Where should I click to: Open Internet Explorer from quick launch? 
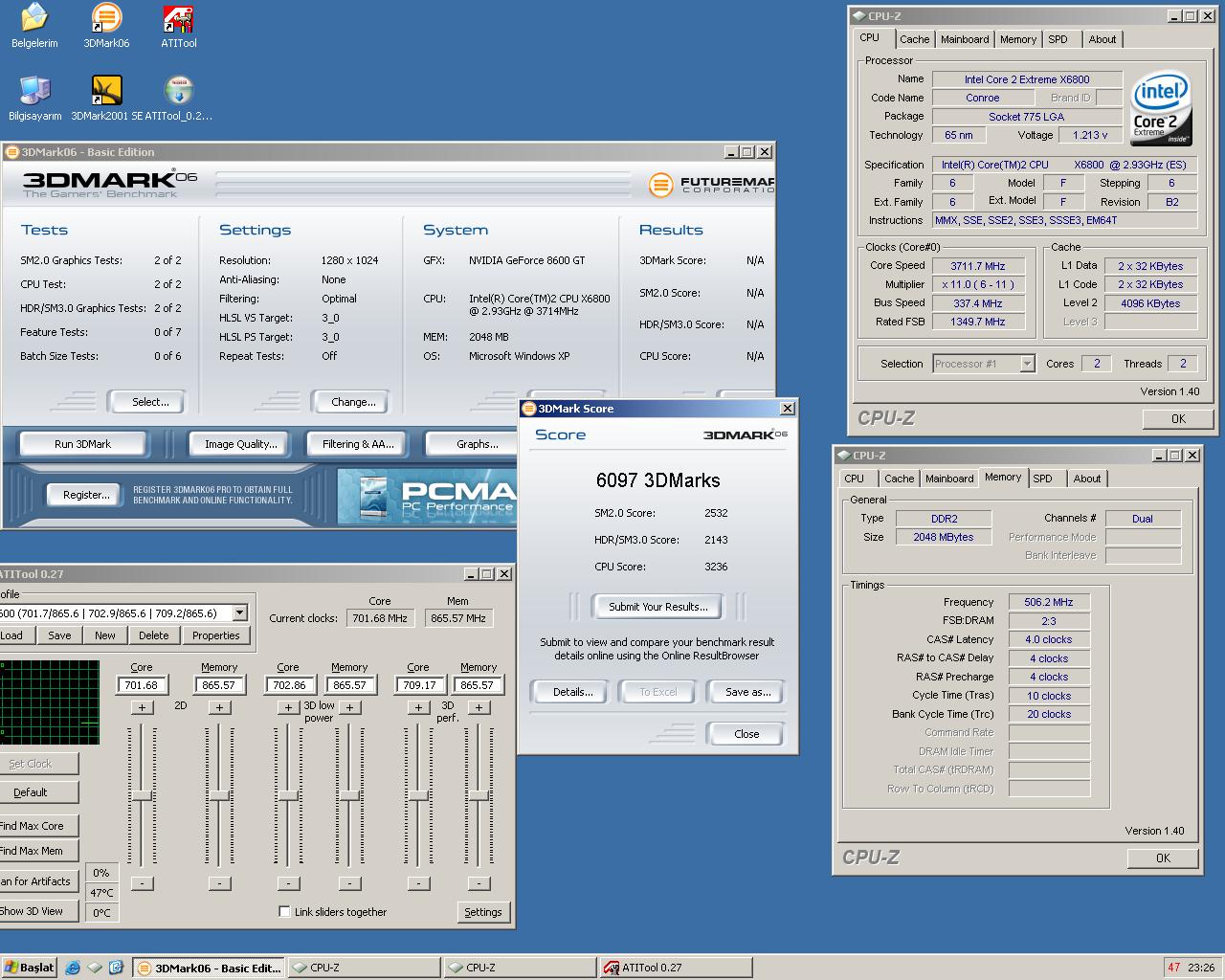pos(73,968)
